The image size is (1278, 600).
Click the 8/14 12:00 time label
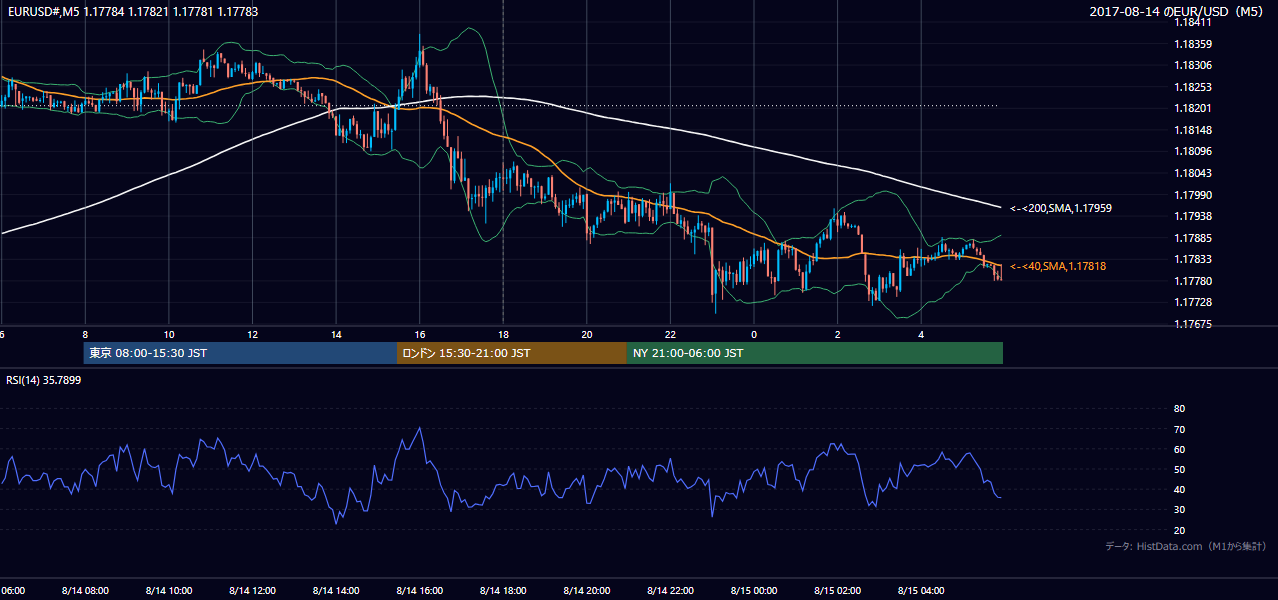tap(252, 590)
